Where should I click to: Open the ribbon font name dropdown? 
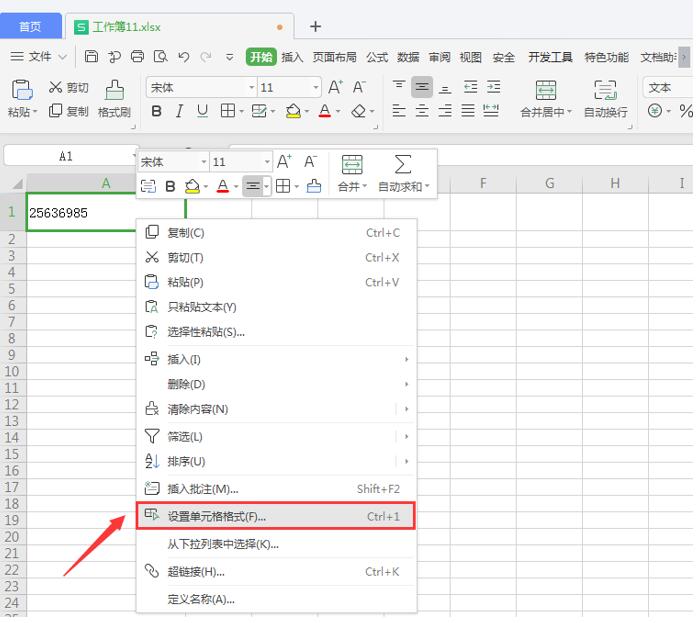(252, 88)
